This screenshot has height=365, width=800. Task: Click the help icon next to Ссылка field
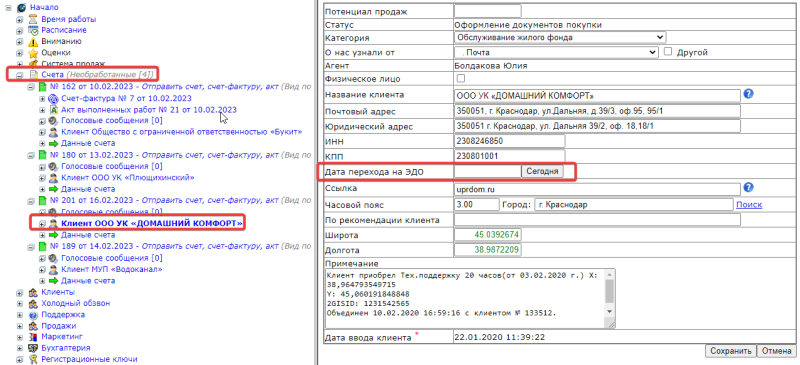748,187
